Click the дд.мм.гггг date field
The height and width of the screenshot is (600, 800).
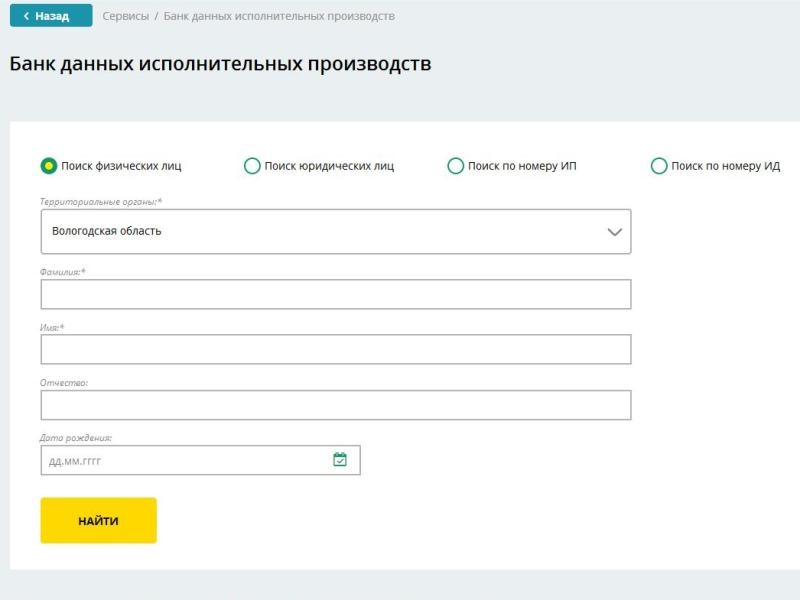tap(185, 460)
